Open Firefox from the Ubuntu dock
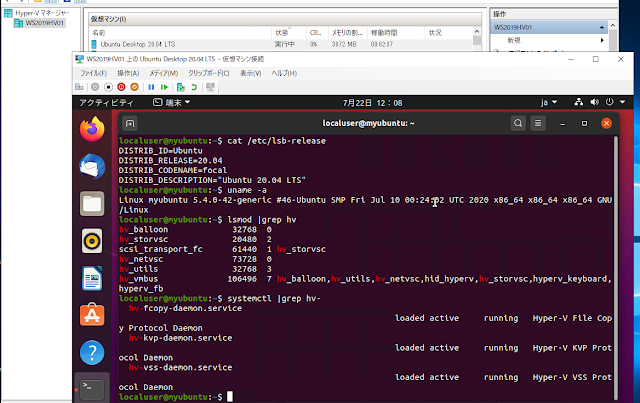The image size is (640, 403). point(92,129)
